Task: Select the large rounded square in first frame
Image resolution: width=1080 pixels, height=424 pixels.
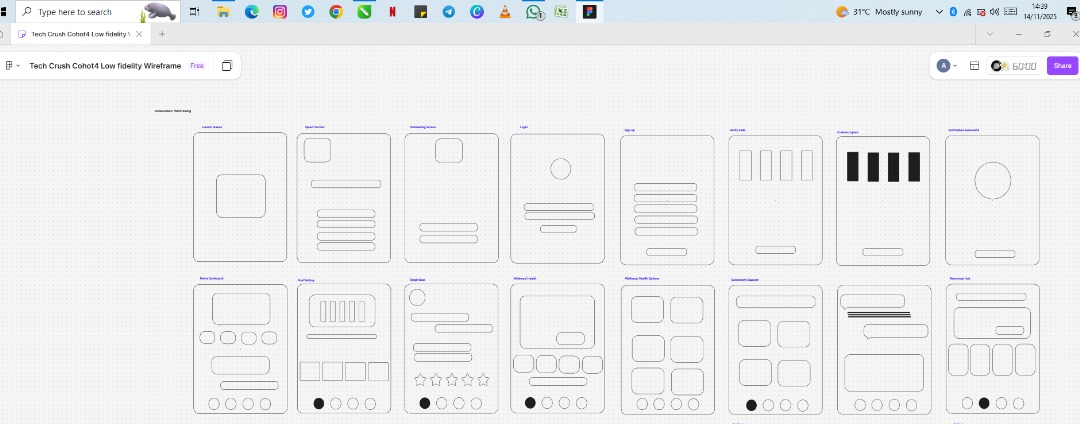Action: (x=240, y=195)
